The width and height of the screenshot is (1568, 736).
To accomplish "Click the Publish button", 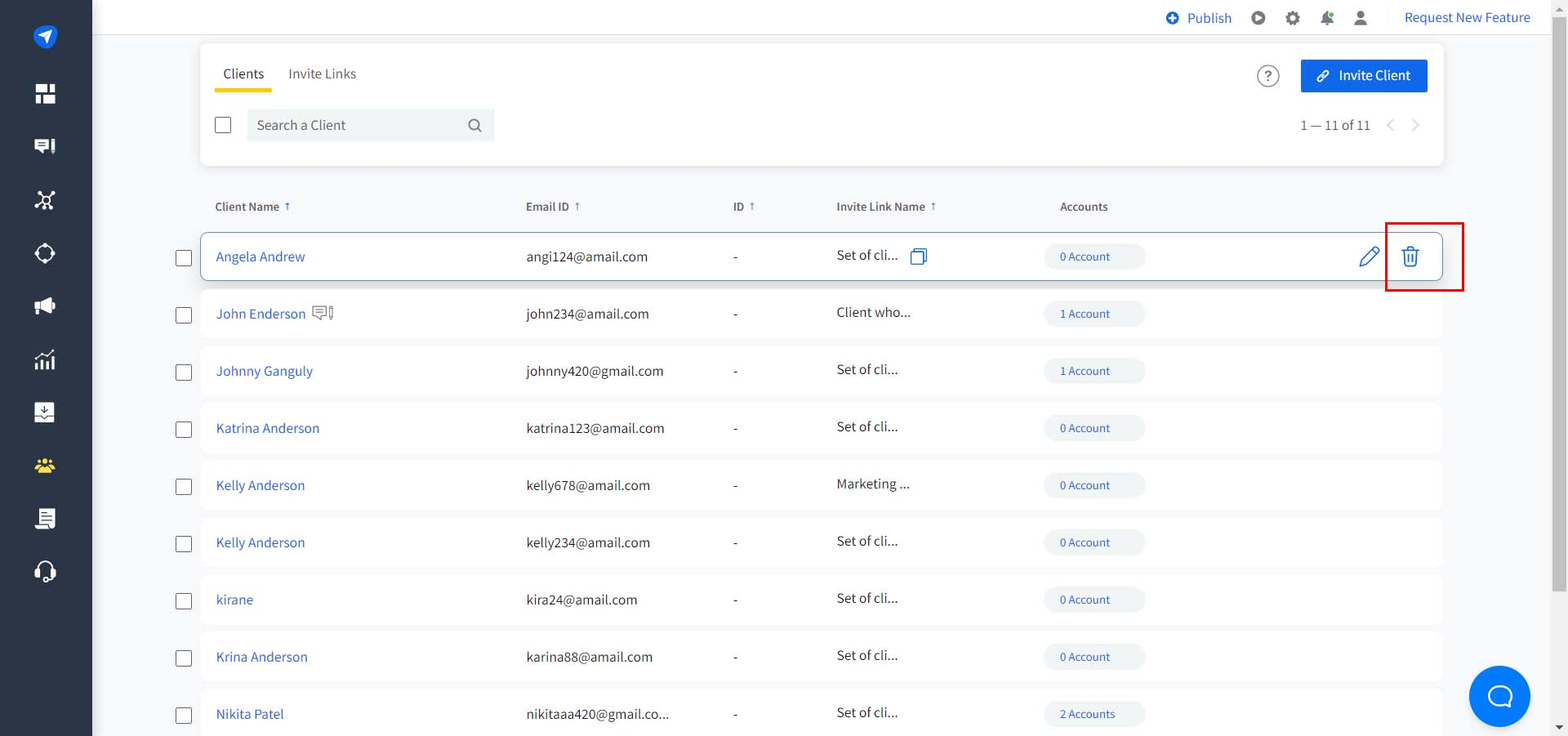I will click(1198, 18).
